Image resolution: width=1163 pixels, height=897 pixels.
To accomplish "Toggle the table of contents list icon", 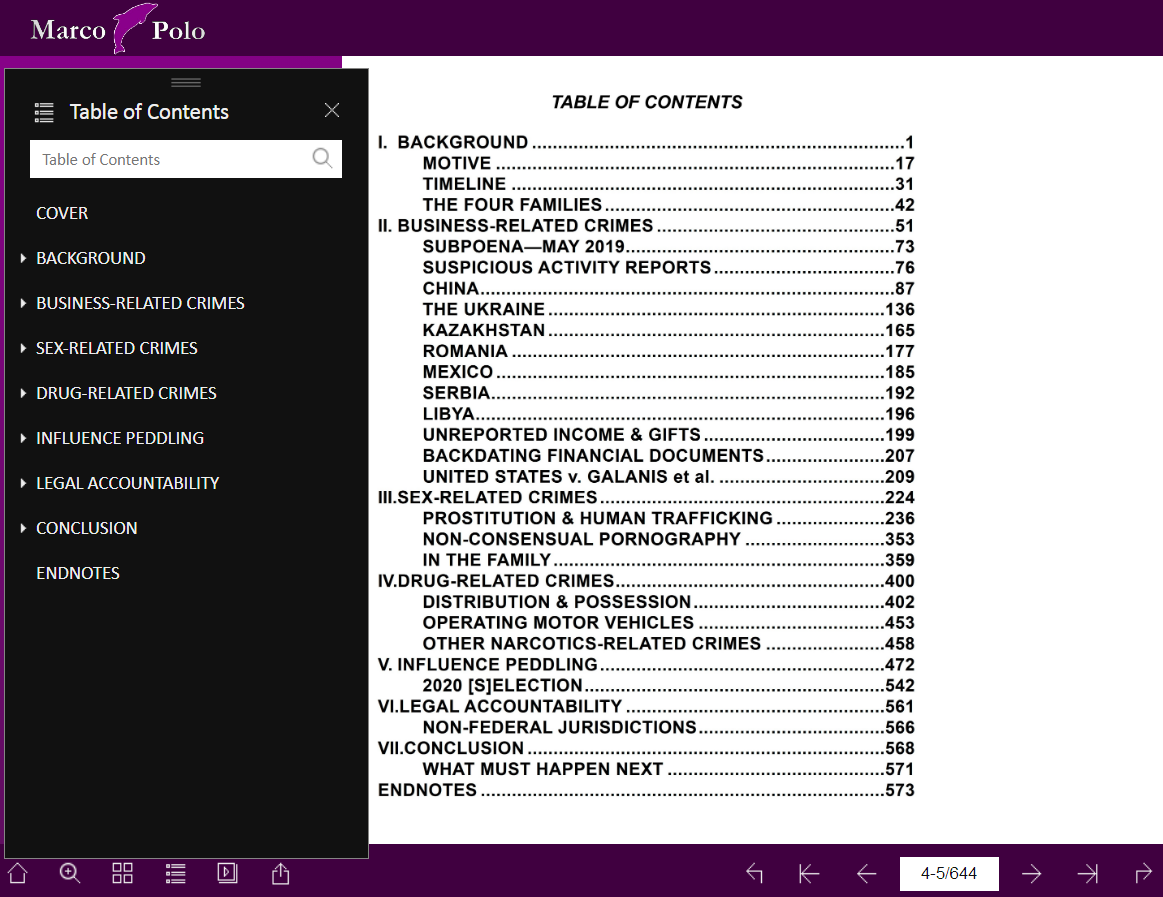I will pos(175,873).
